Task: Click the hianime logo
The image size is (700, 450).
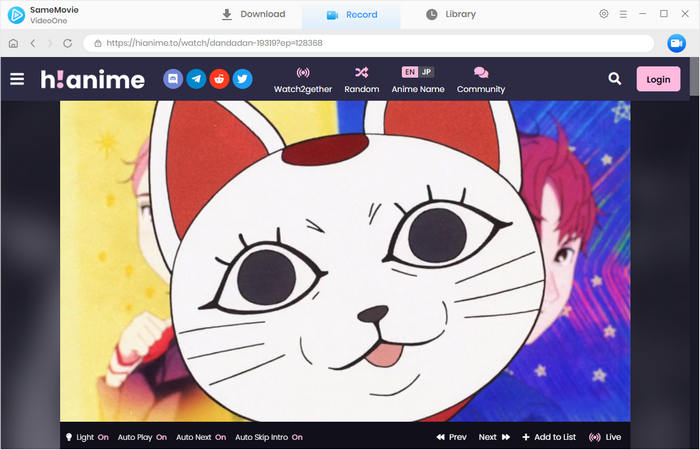Action: pos(92,79)
